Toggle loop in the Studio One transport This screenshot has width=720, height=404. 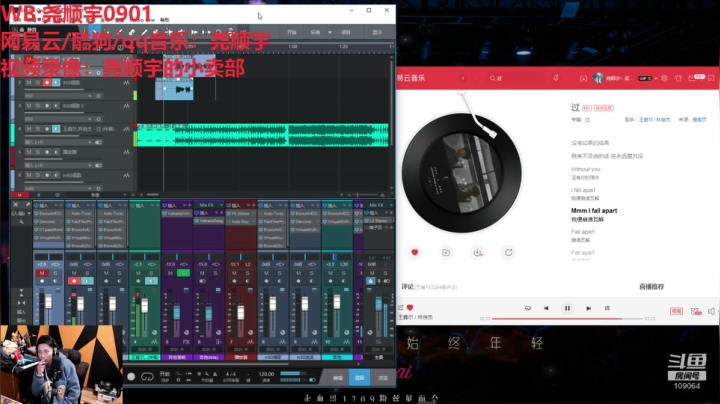(147, 377)
